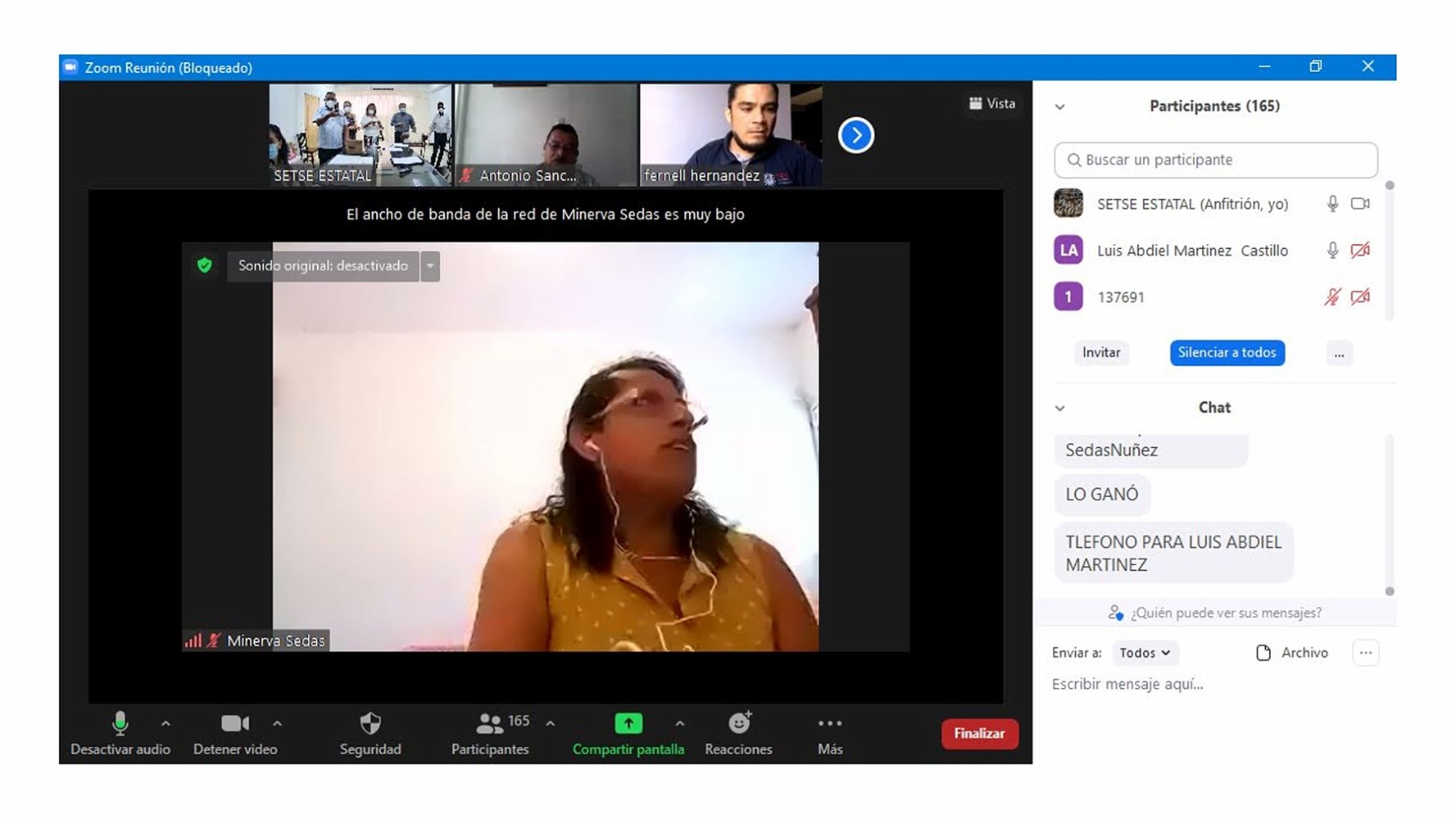Toggle SETSE ESTATAL camera icon in list
Viewport: 1456px width, 819px height.
(1360, 204)
